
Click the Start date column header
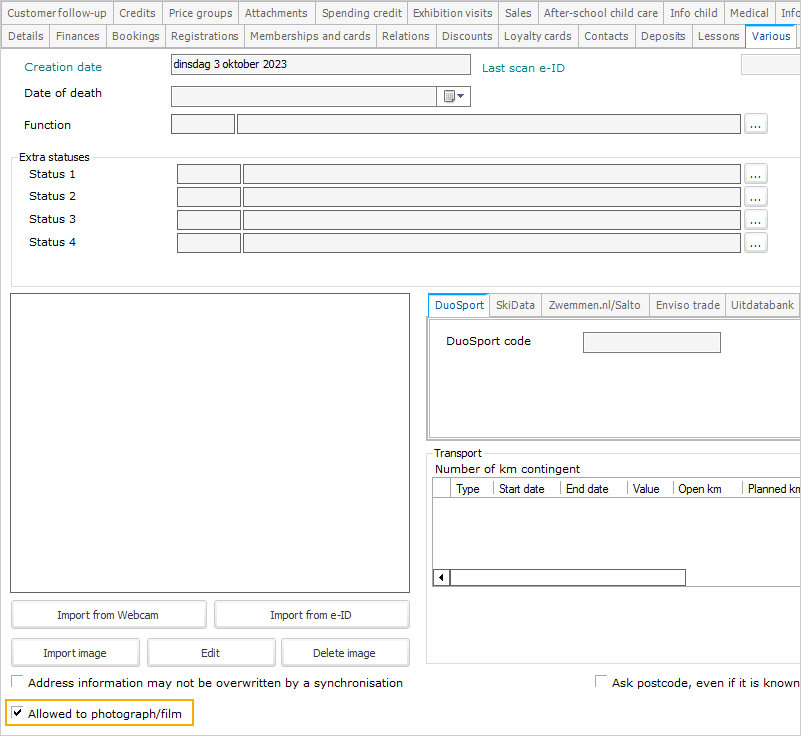[x=522, y=489]
